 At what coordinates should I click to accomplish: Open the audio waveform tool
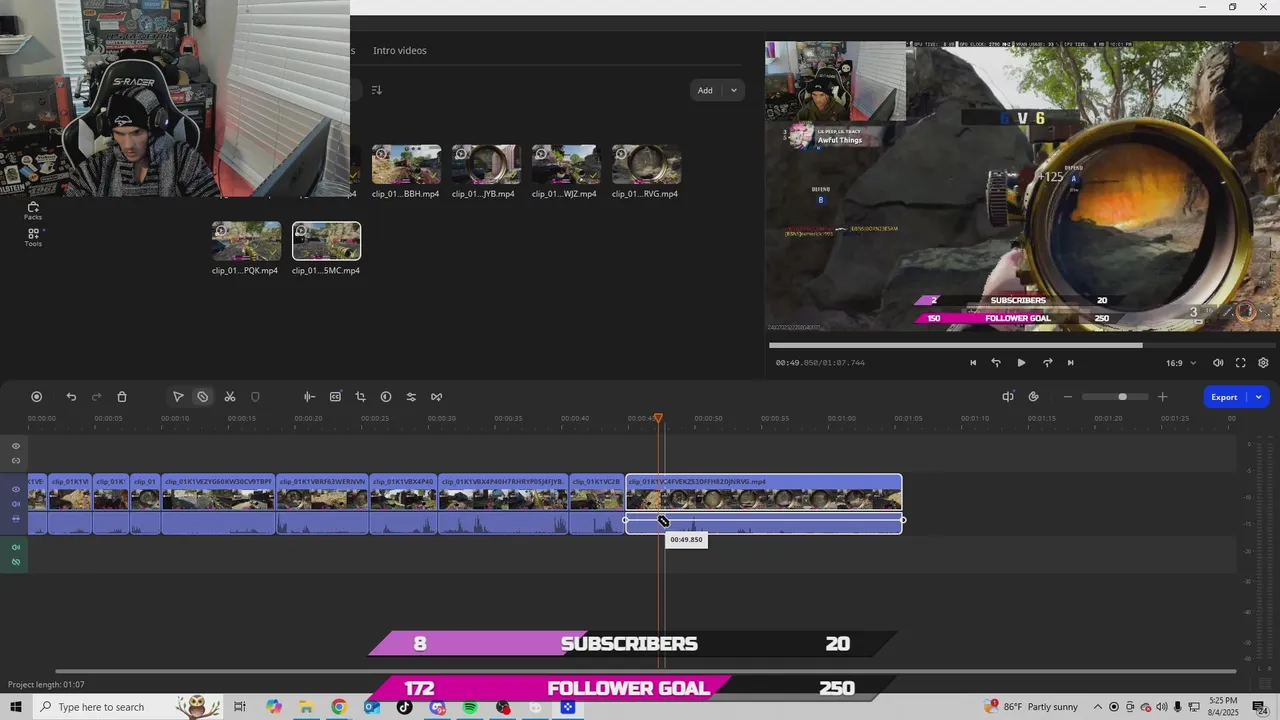click(x=309, y=397)
